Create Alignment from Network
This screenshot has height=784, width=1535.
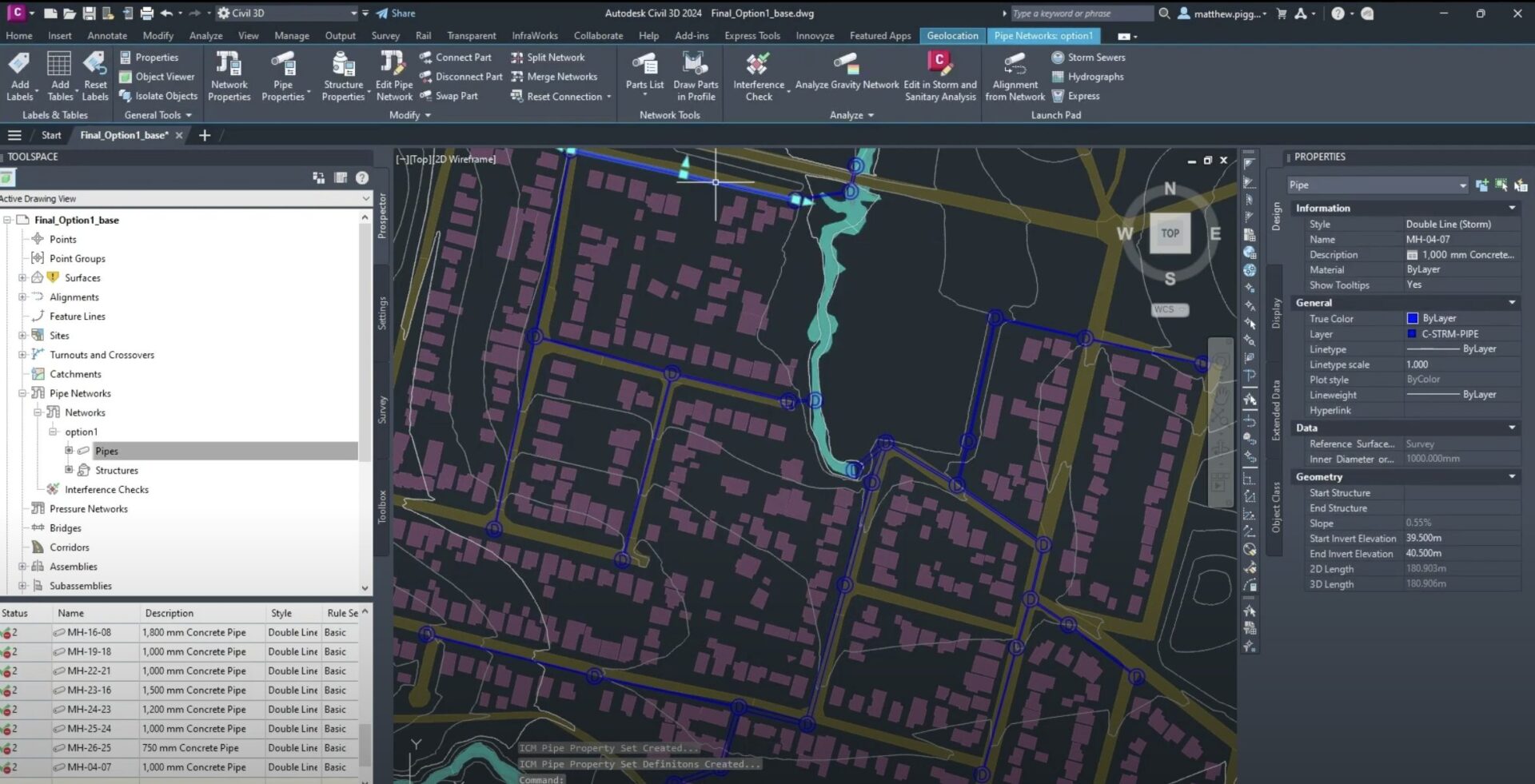click(1014, 75)
